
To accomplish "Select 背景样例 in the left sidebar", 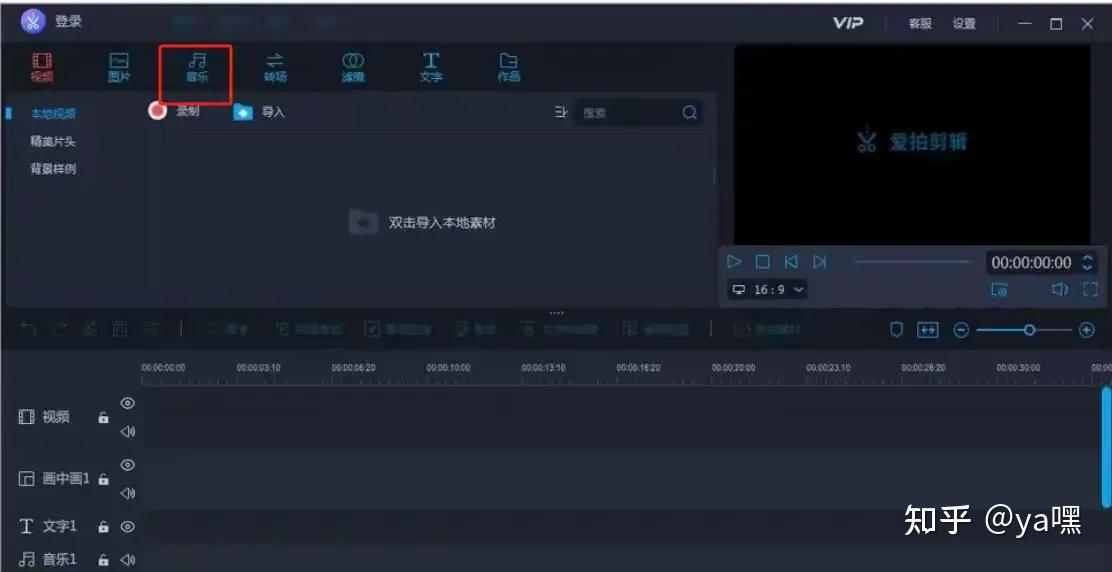I will click(53, 169).
